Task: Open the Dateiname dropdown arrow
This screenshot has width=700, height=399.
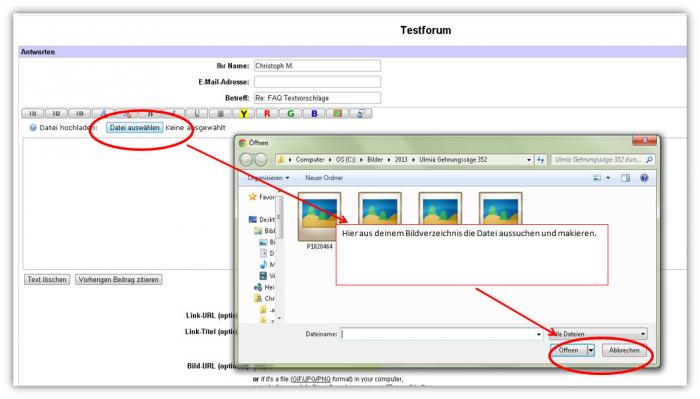Action: (x=539, y=334)
